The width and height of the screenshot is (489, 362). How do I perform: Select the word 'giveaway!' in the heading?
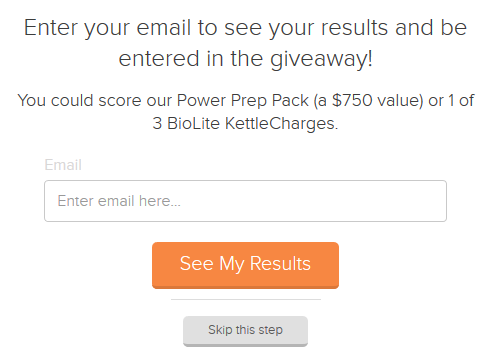(x=321, y=59)
